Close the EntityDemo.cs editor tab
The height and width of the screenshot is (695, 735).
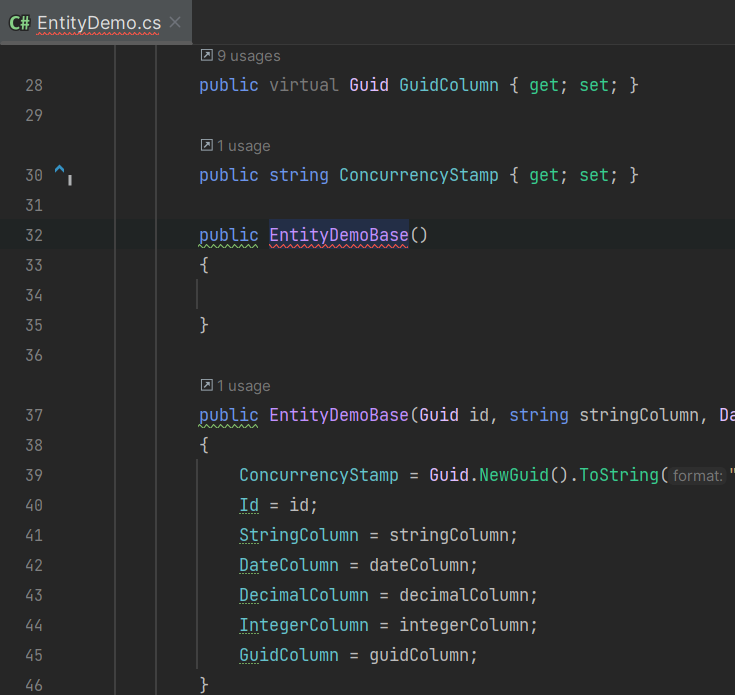175,22
